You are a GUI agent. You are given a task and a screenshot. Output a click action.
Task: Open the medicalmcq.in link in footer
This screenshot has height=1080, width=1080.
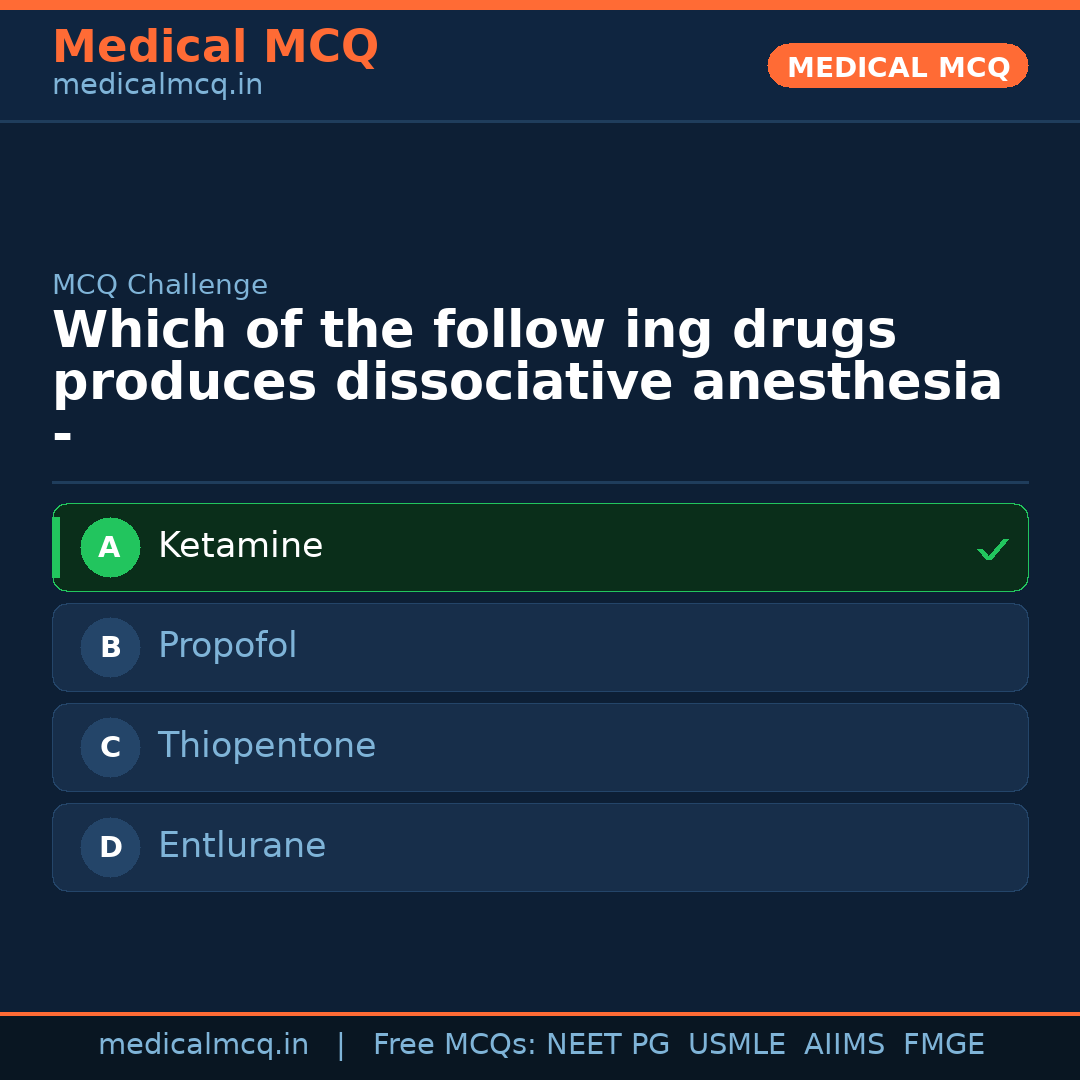[203, 1045]
